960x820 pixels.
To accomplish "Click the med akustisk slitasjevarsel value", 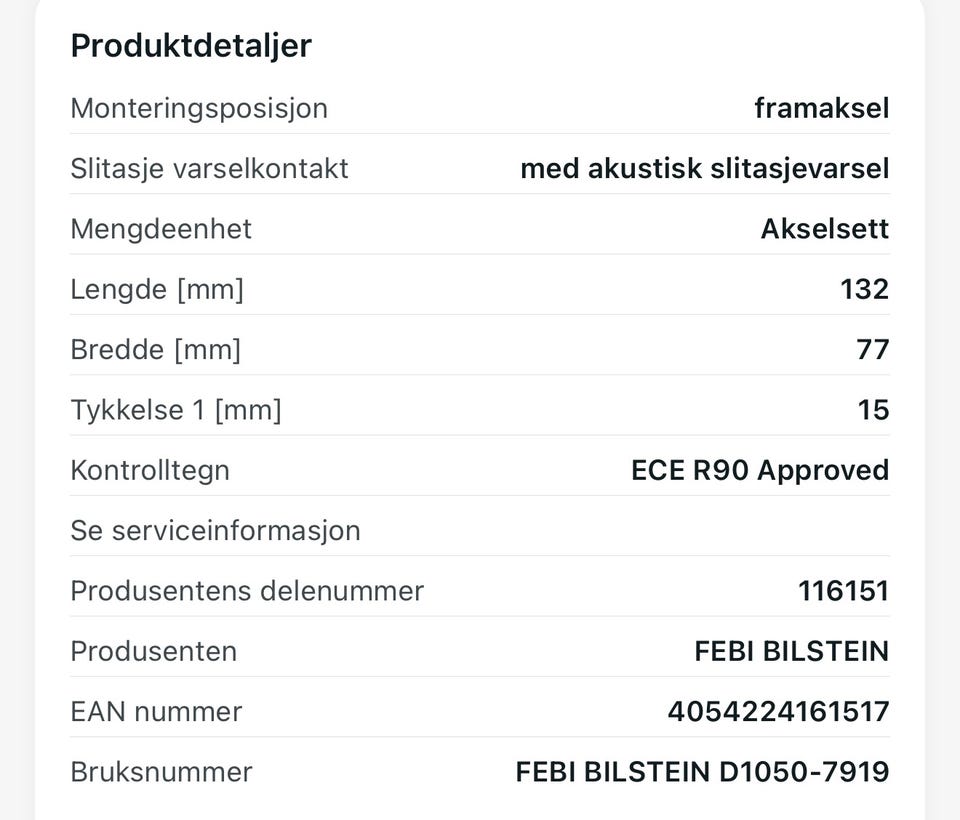I will [x=705, y=168].
